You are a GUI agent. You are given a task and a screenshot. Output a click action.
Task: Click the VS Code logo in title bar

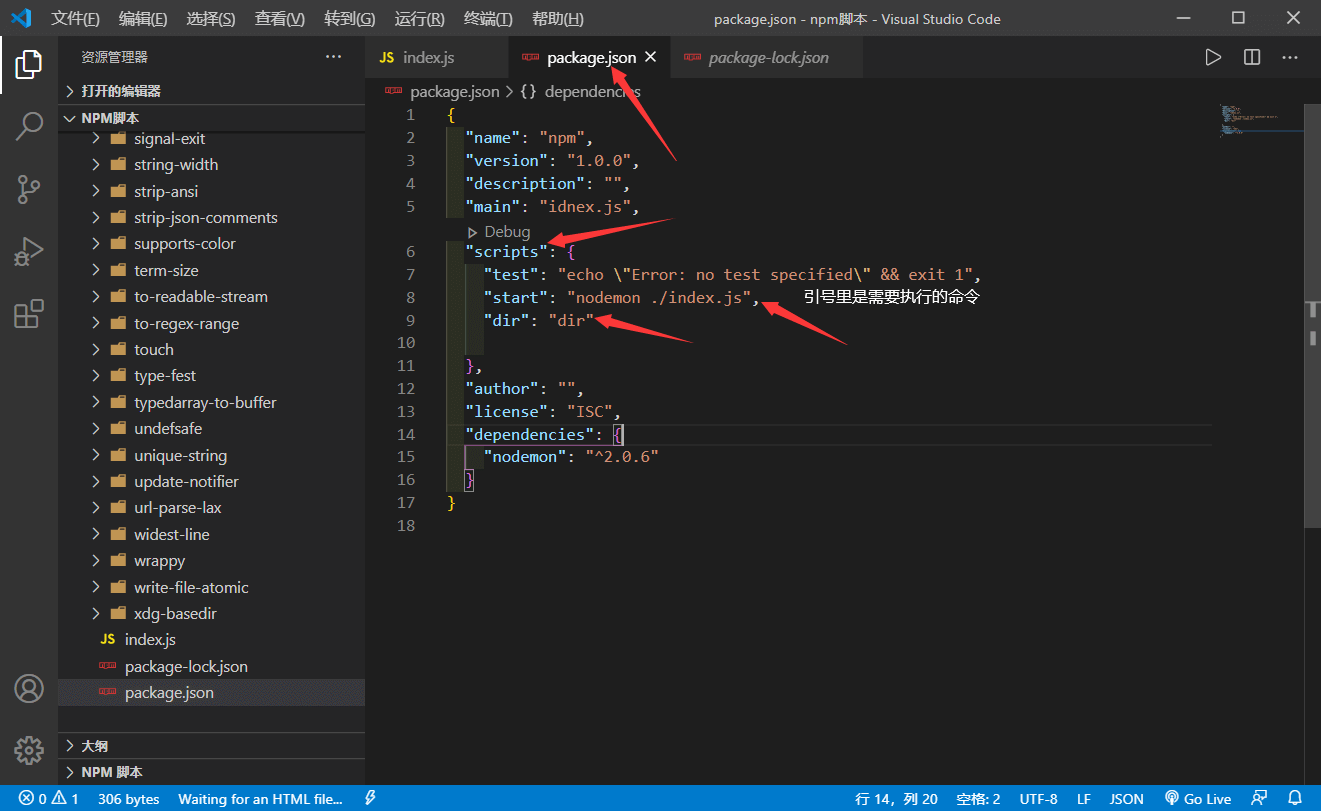coord(20,18)
